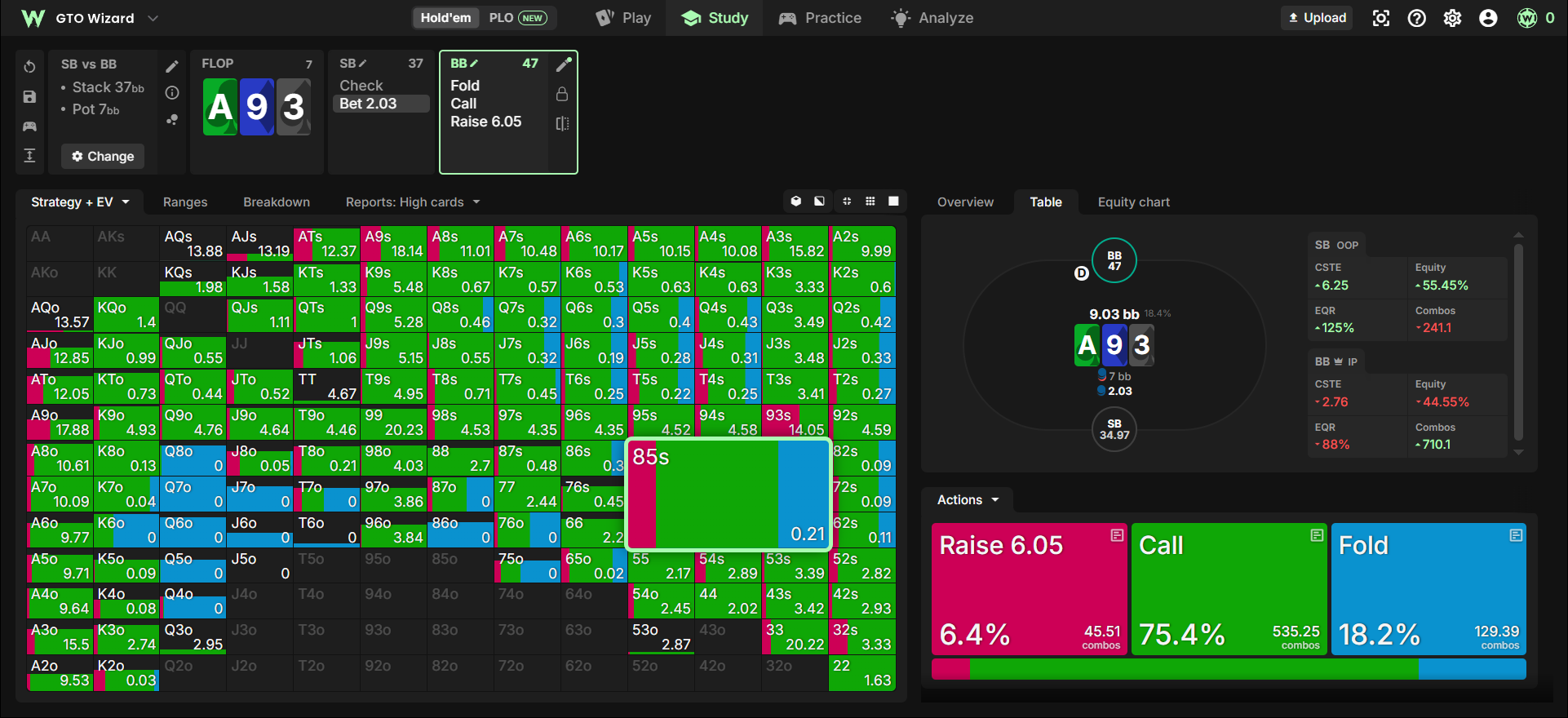Open the Breakdown tab
The width and height of the screenshot is (1568, 718).
click(277, 202)
